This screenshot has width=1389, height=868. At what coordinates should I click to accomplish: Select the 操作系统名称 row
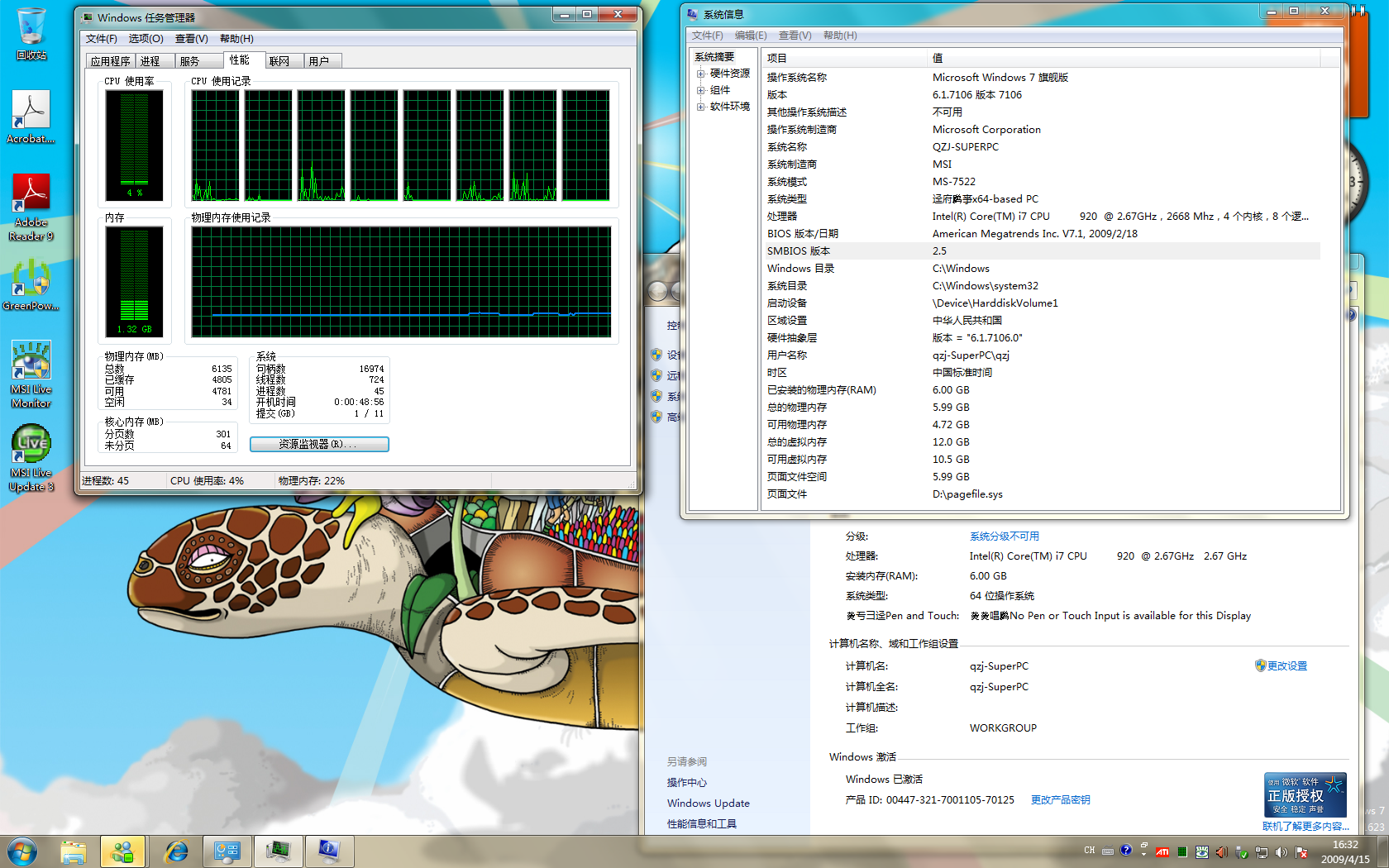click(x=1041, y=78)
